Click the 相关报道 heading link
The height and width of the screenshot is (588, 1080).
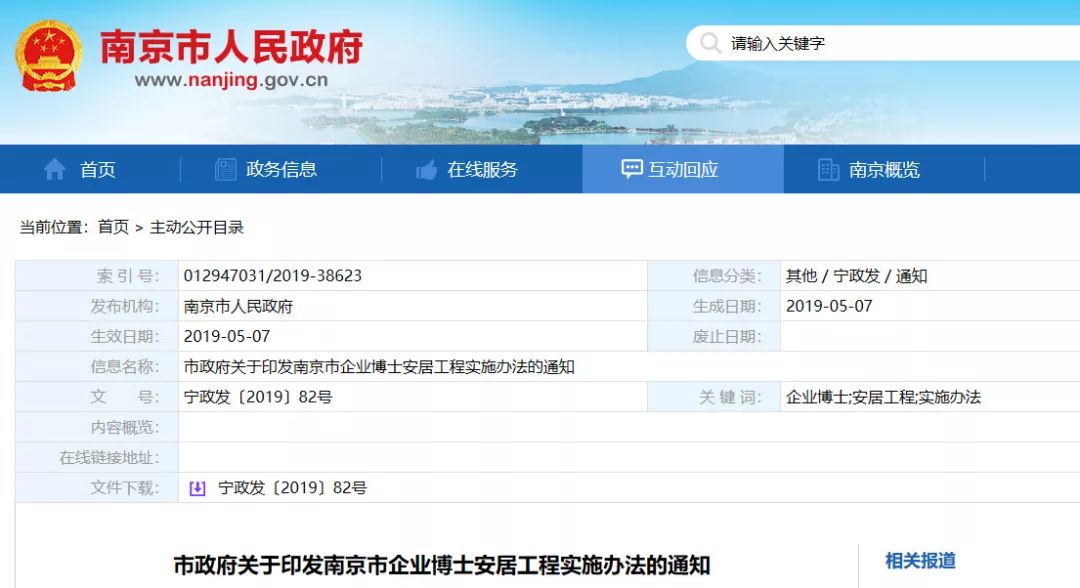click(920, 561)
